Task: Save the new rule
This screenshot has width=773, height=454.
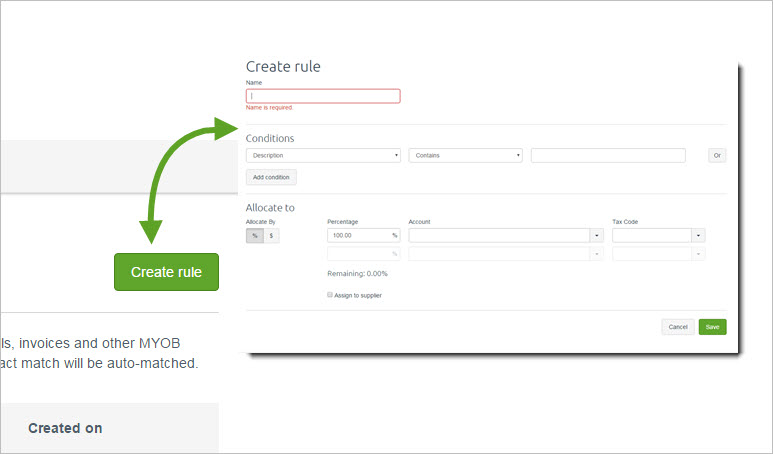Action: [712, 327]
